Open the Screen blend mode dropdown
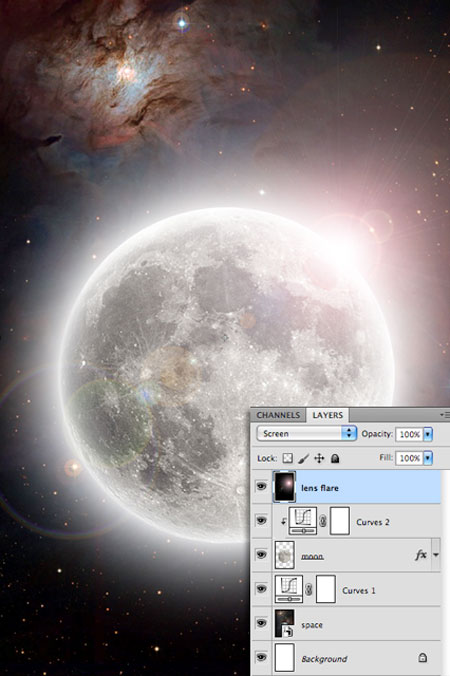The image size is (450, 676). (307, 433)
